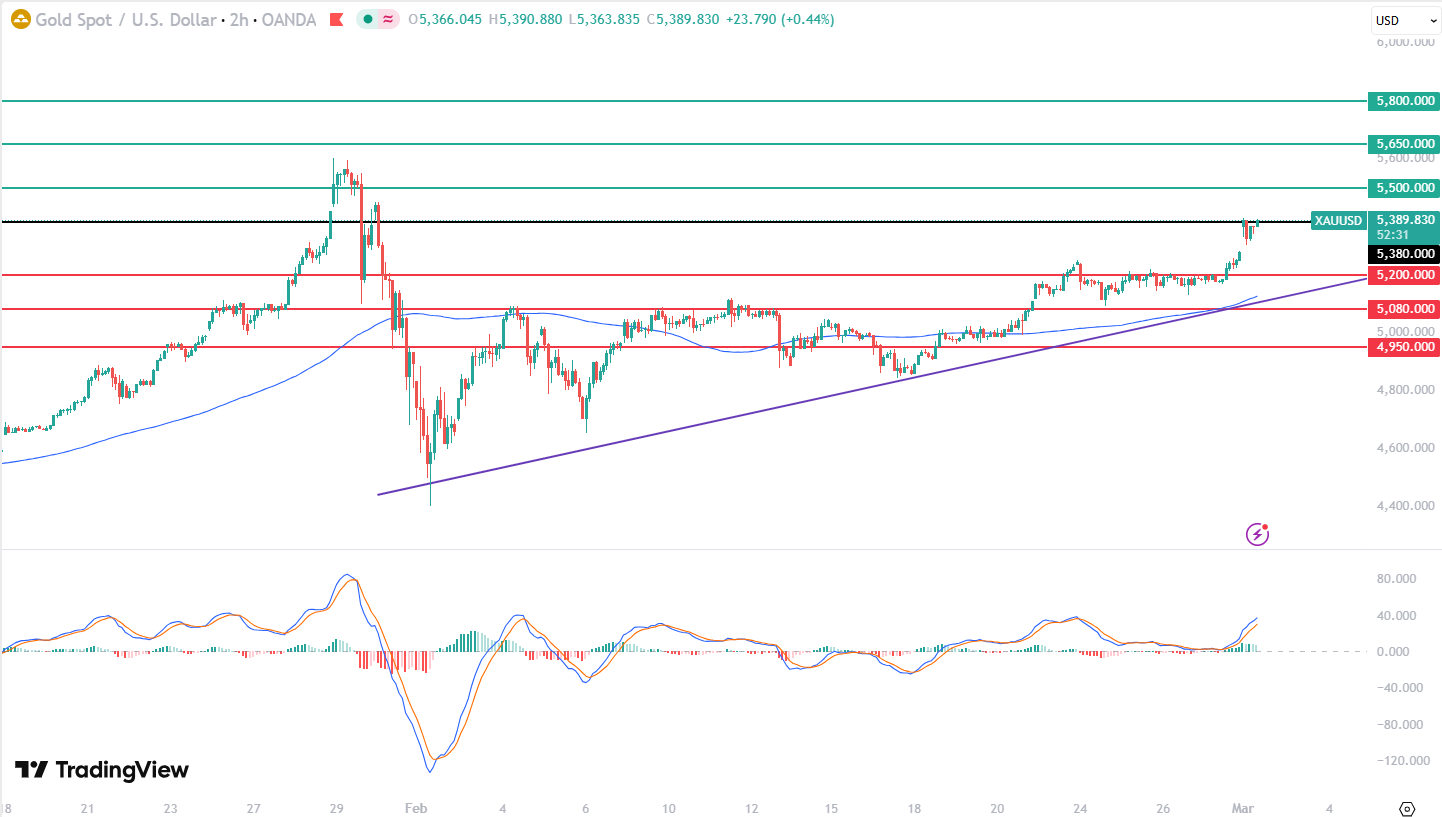Open the purple lightning bolt event icon
1442x817 pixels.
[1257, 534]
